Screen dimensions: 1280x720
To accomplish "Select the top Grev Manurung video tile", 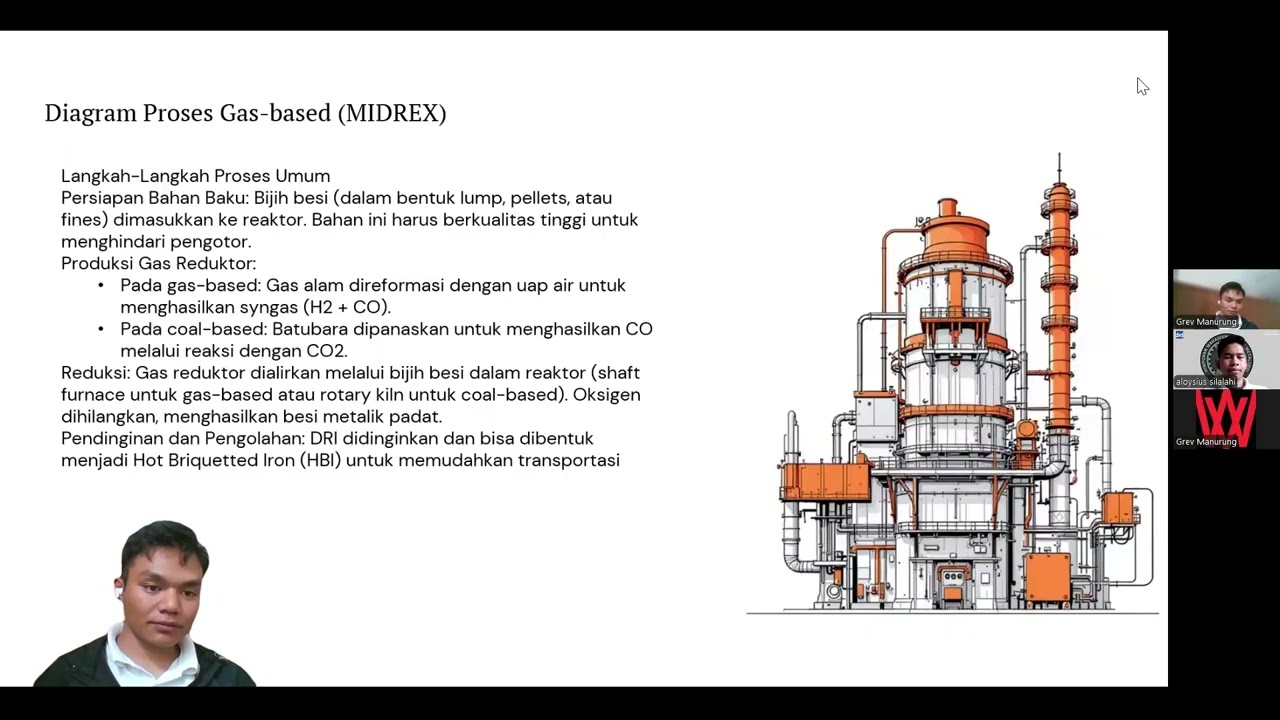I will click(1226, 299).
